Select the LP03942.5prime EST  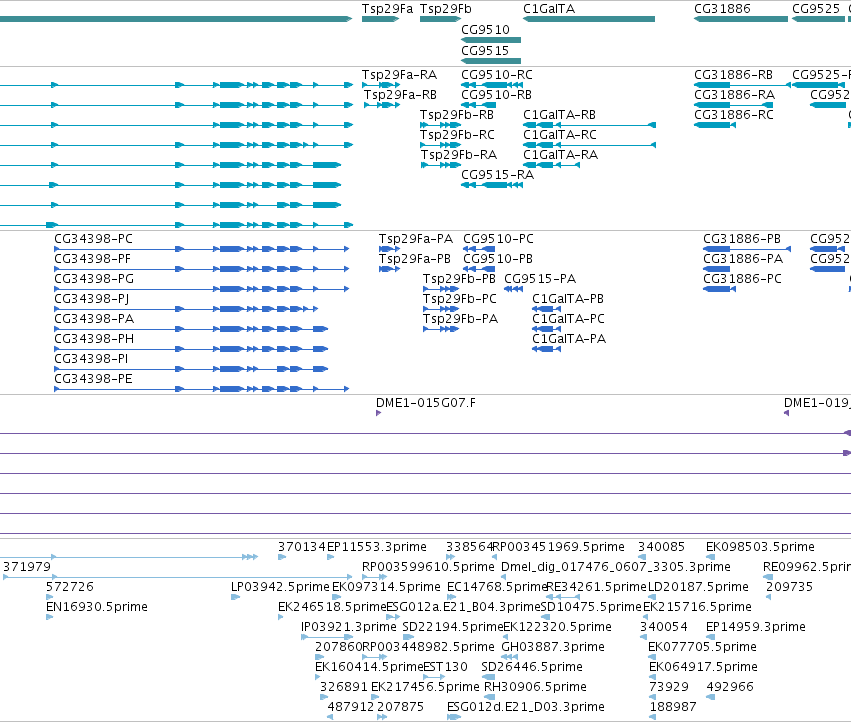point(236,597)
